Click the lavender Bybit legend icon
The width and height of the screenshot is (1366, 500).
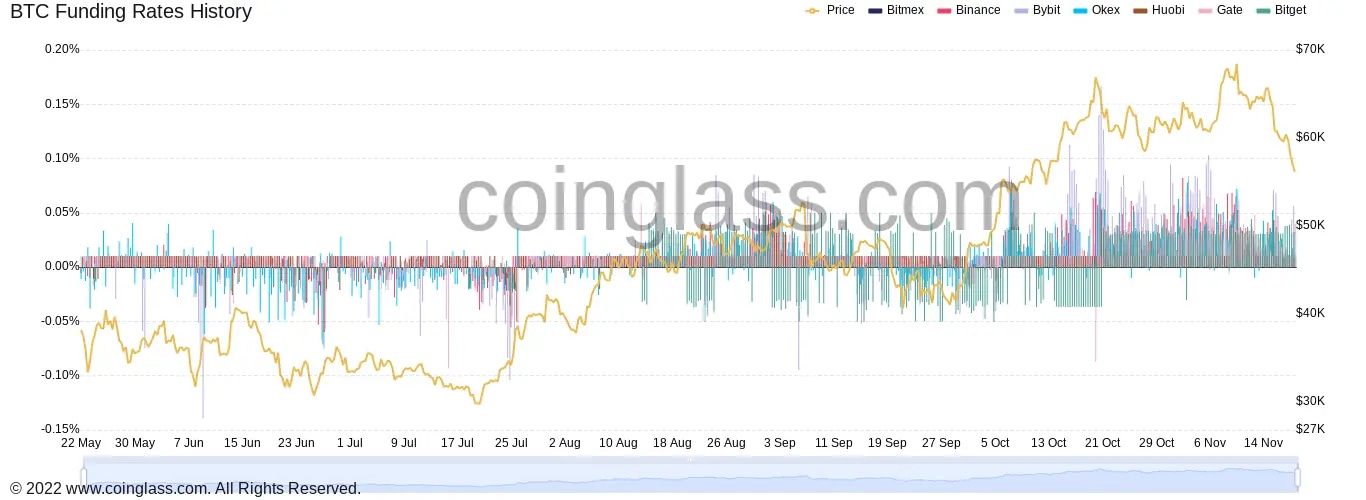1020,10
